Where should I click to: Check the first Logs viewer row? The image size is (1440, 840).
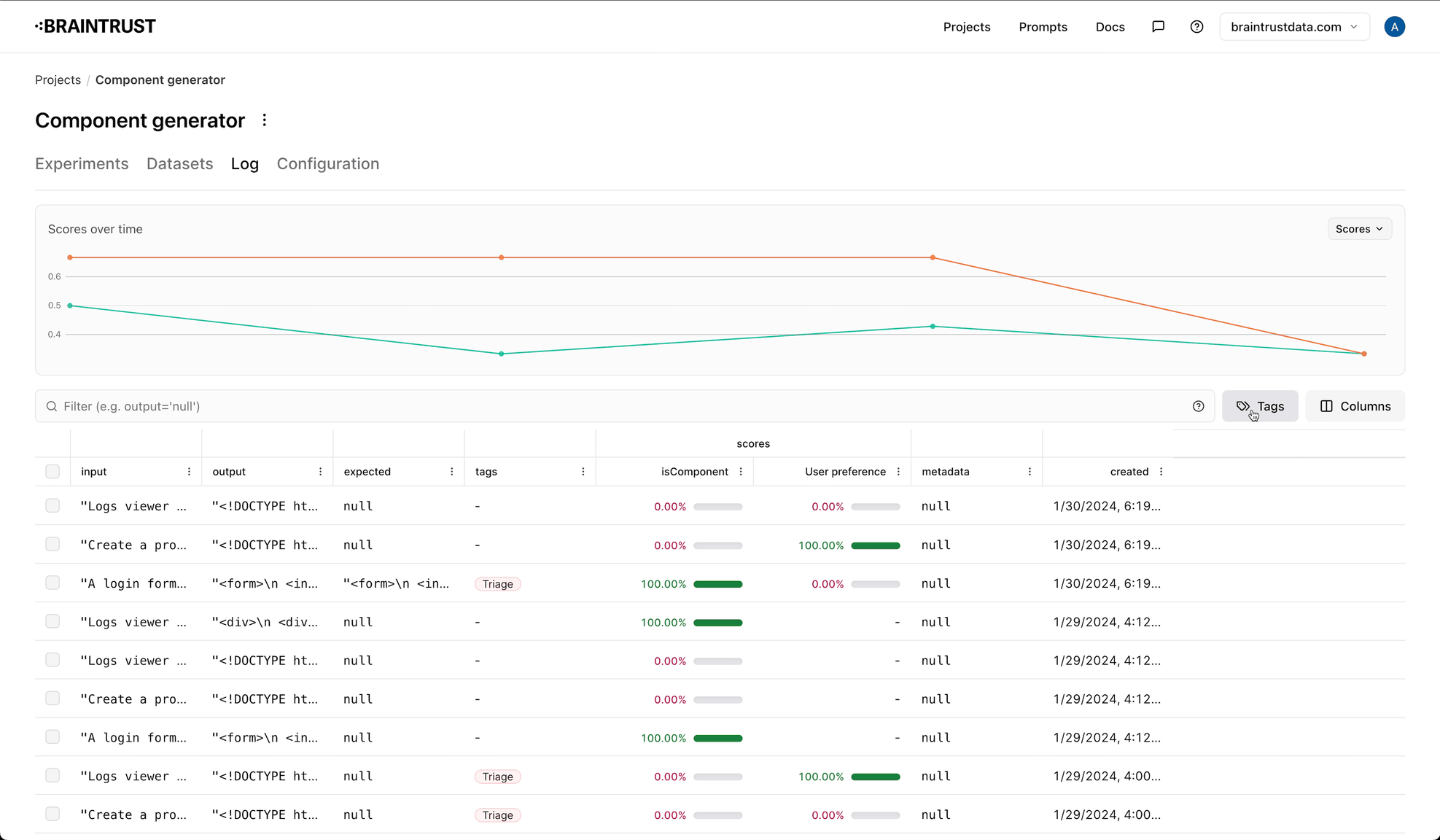pos(52,506)
